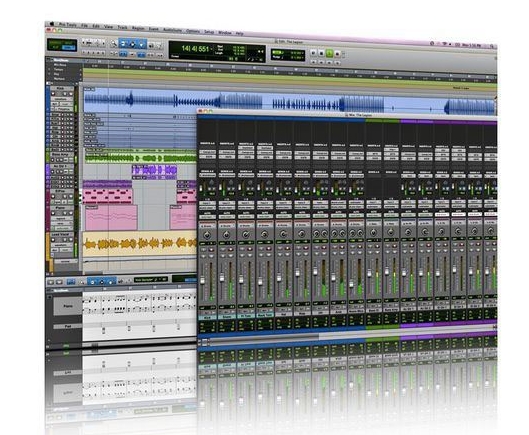This screenshot has height=435, width=529.
Task: Solo the Kick track in the Edit window
Action: pyautogui.click(x=65, y=93)
